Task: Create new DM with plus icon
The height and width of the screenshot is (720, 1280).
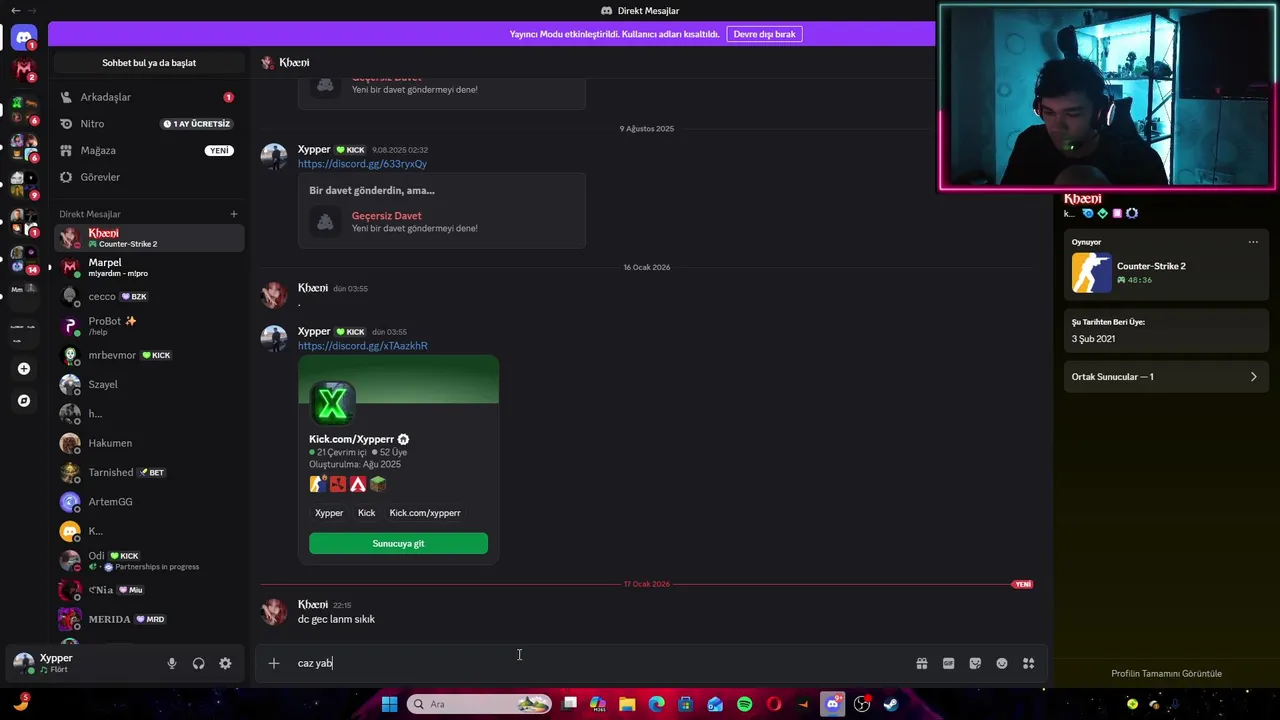Action: pyautogui.click(x=234, y=214)
